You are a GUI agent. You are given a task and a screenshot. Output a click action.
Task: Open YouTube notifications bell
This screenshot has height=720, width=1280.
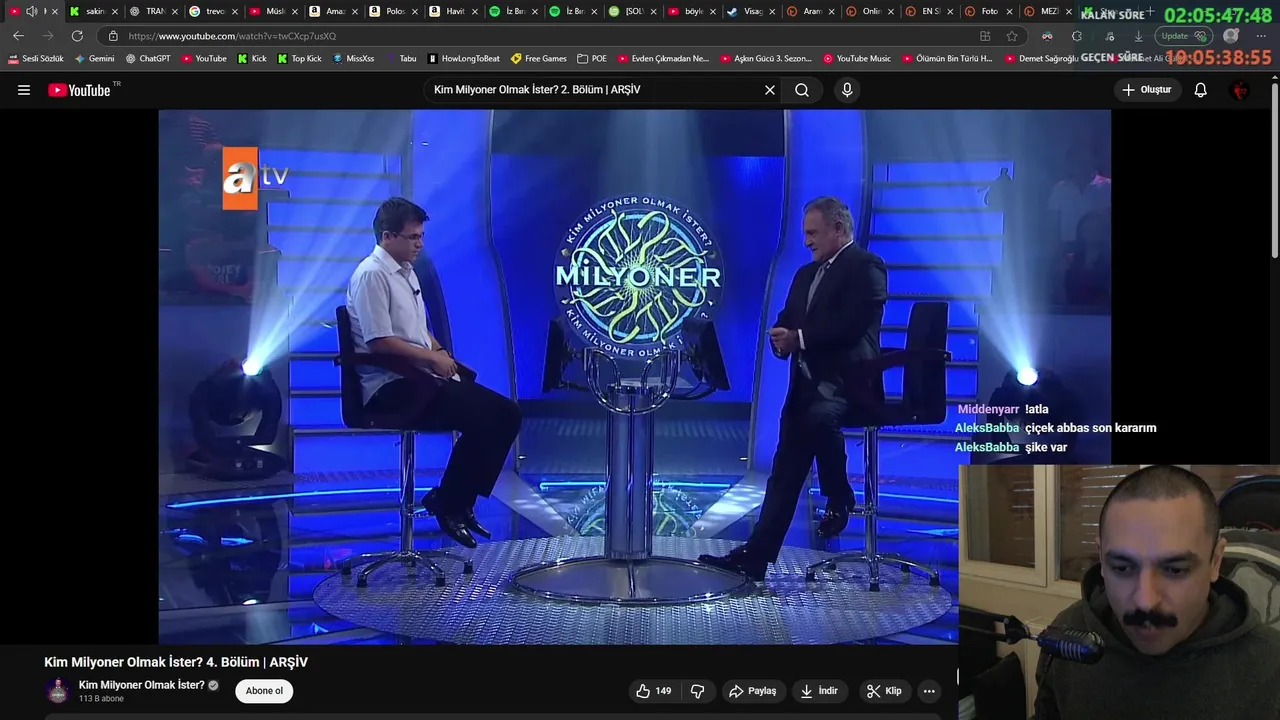tap(1201, 90)
